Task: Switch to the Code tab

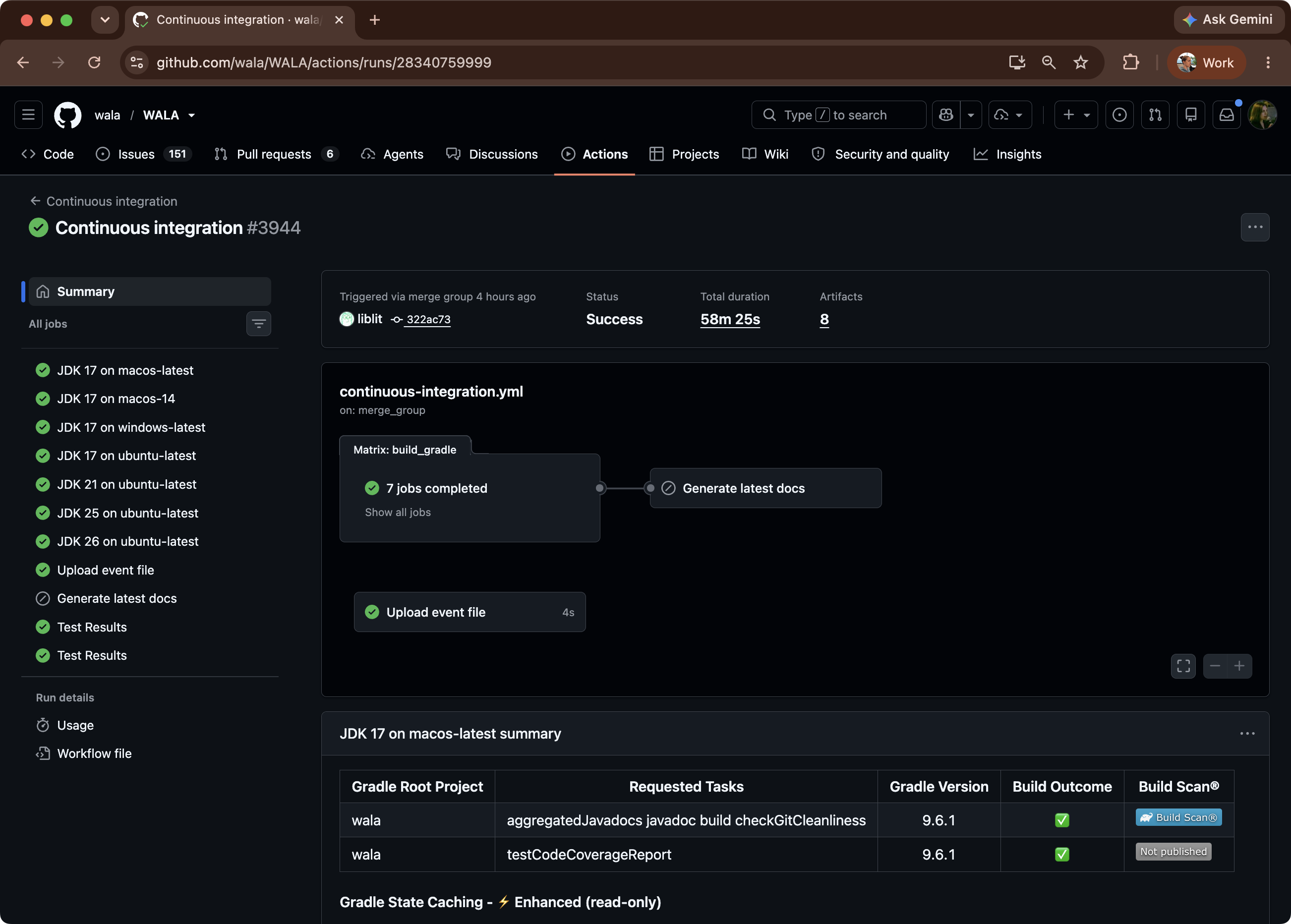Action: tap(48, 154)
